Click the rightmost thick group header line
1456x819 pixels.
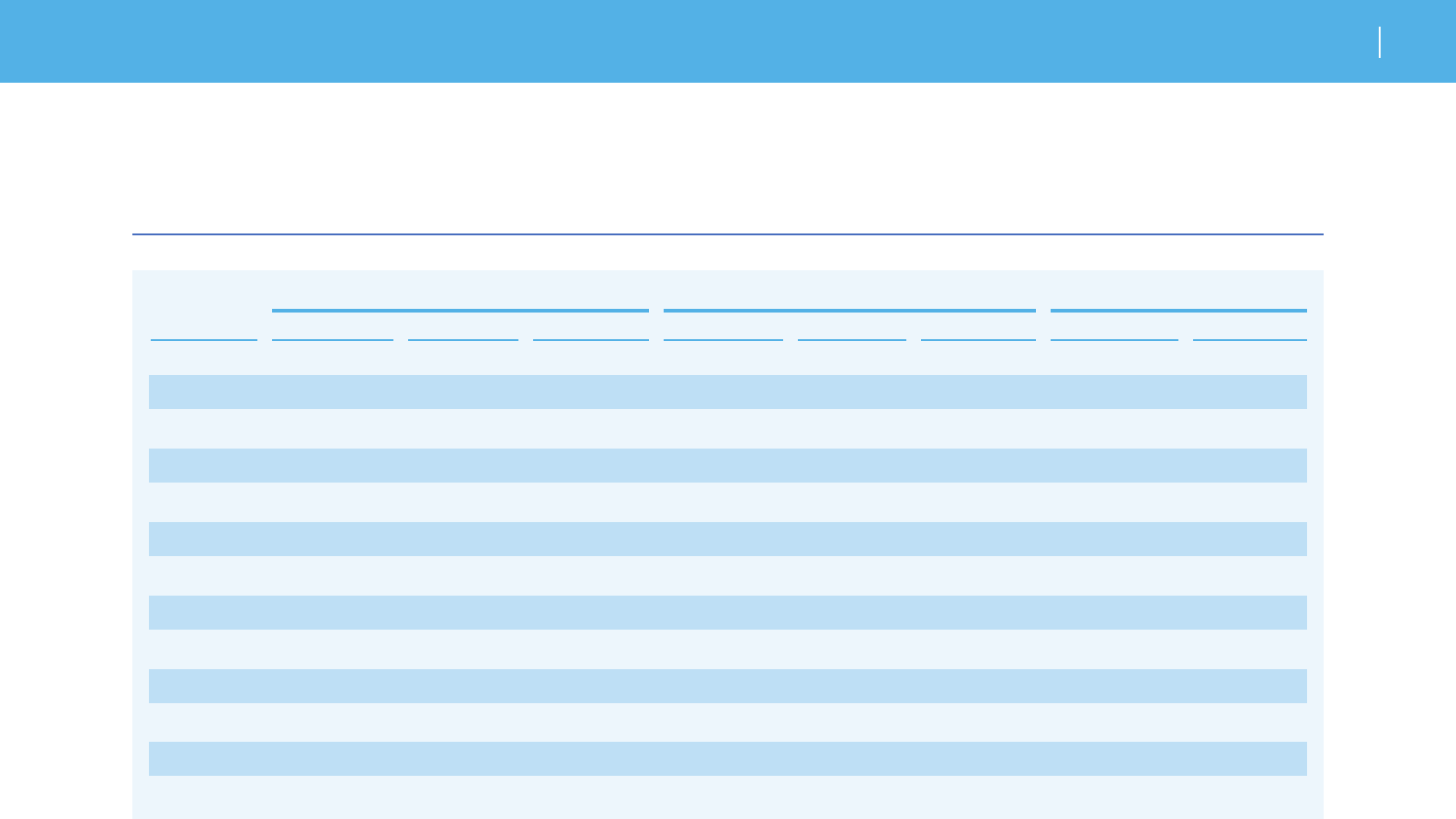pyautogui.click(x=1177, y=311)
